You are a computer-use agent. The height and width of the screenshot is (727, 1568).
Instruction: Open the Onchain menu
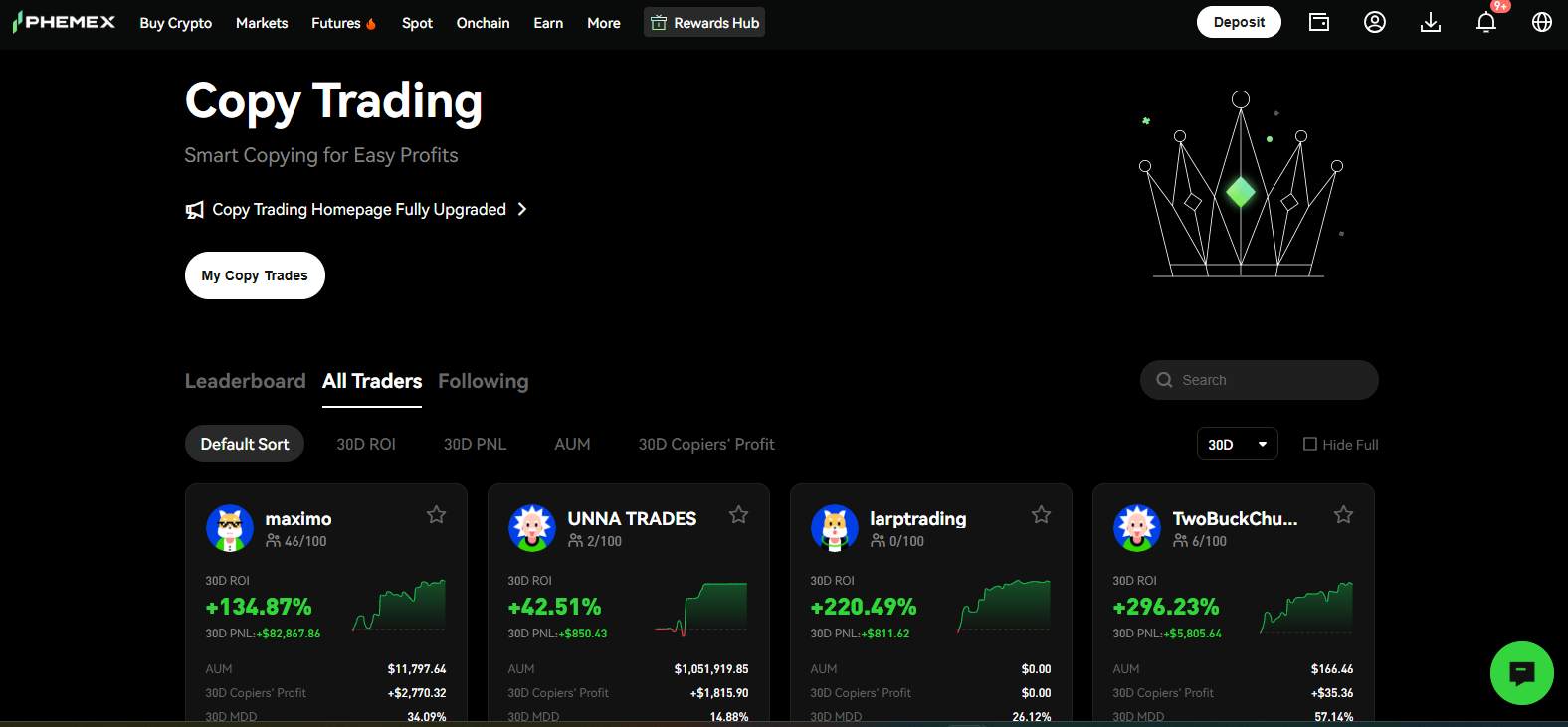(483, 23)
